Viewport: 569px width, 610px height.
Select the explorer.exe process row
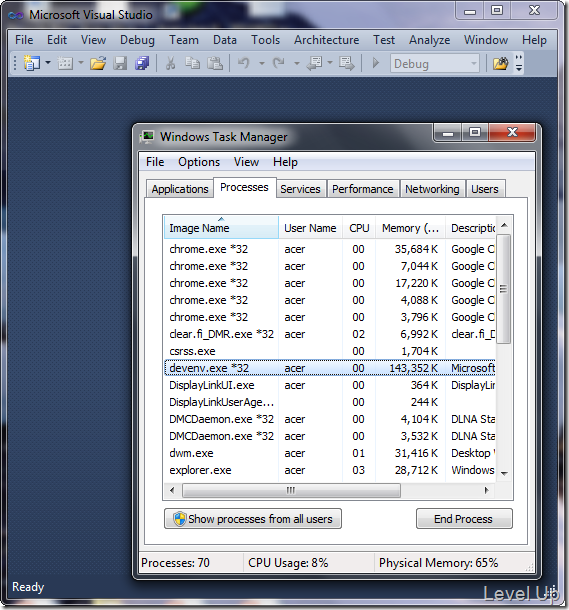click(x=330, y=470)
